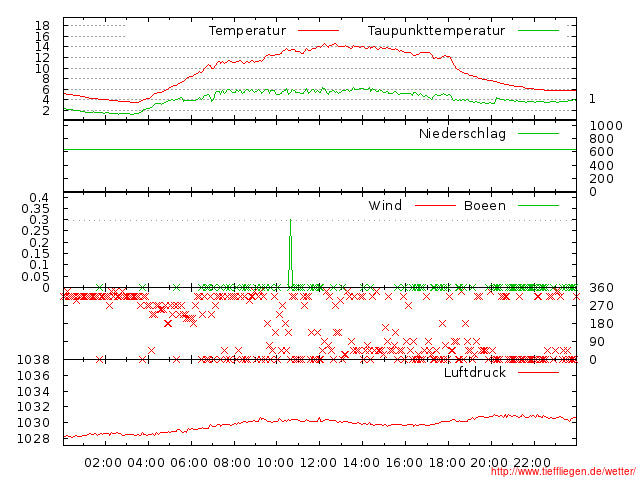Click the 16:00 time axis label
The width and height of the screenshot is (640, 480).
tap(404, 463)
